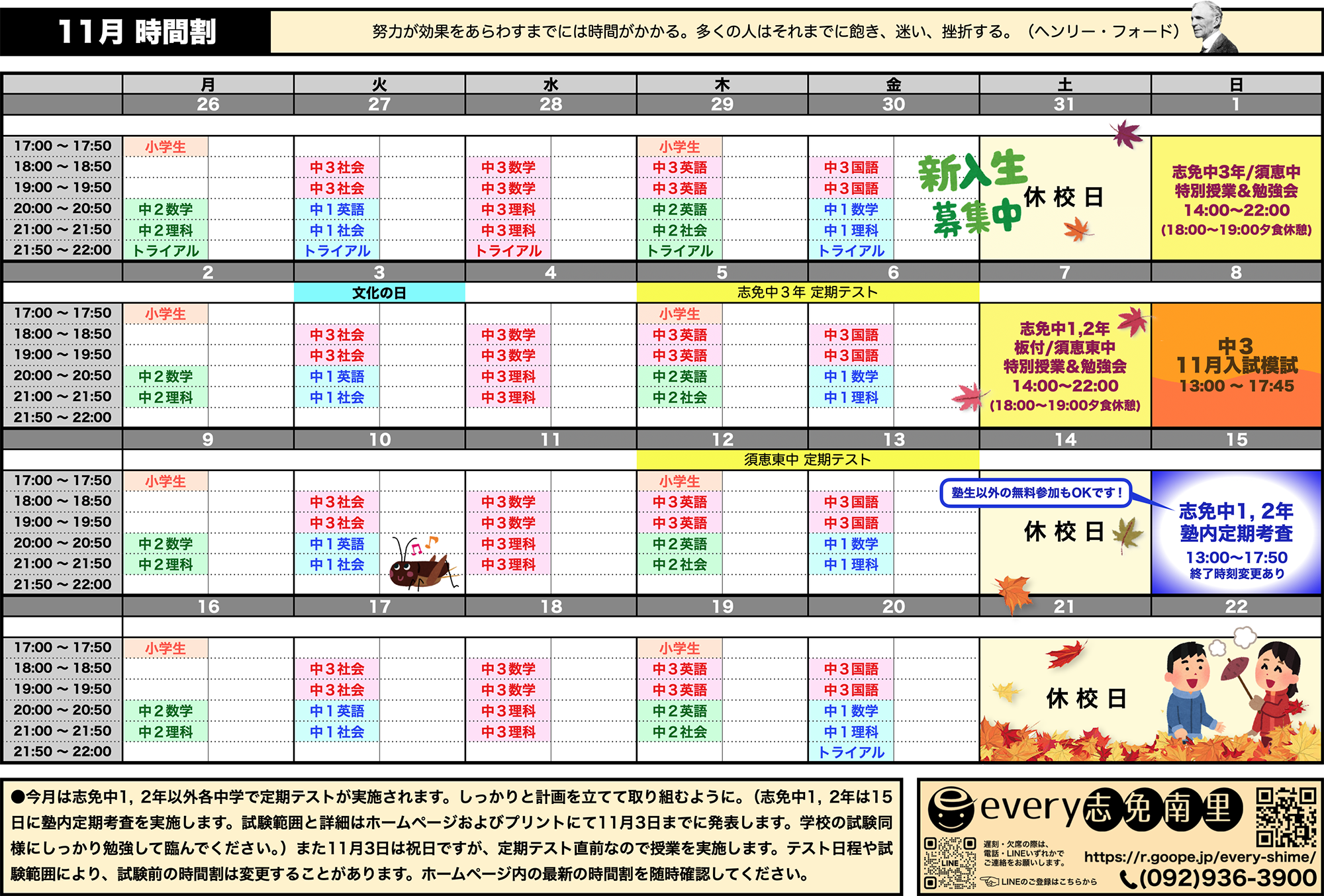Click 中3国語 18:00 cell on Friday 30
The image size is (1324, 896).
click(851, 167)
